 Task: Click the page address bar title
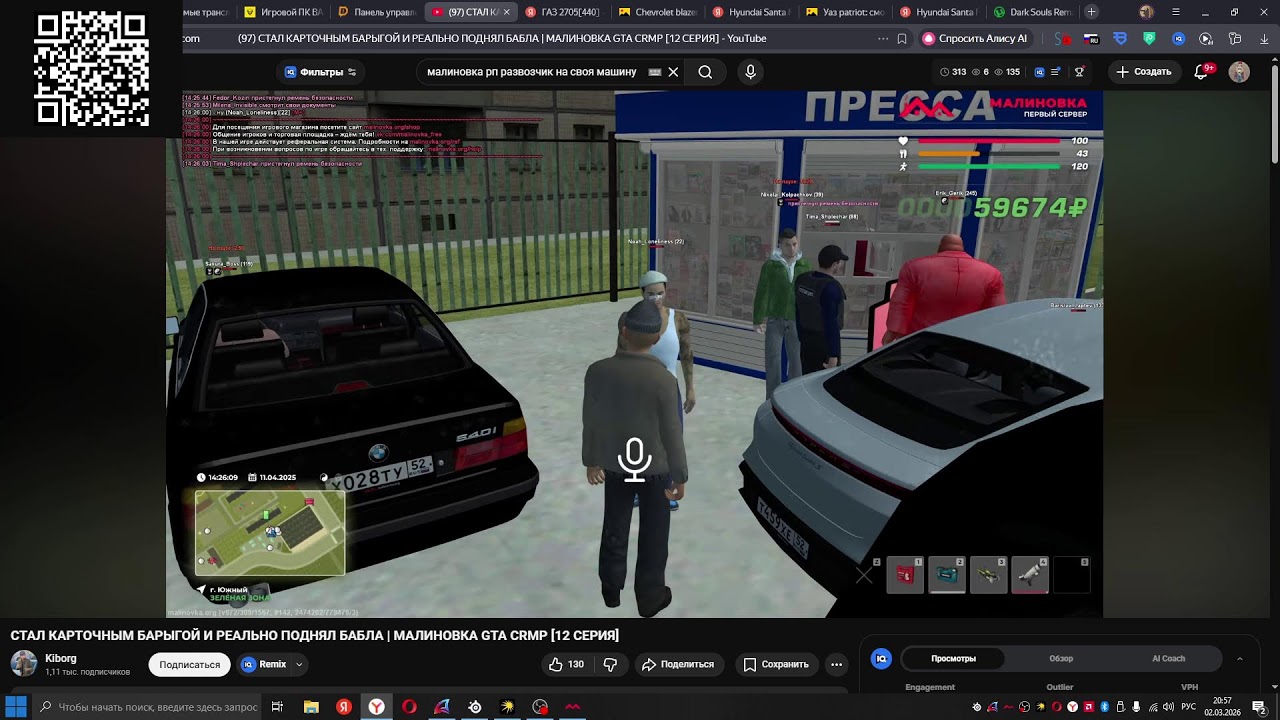click(502, 39)
